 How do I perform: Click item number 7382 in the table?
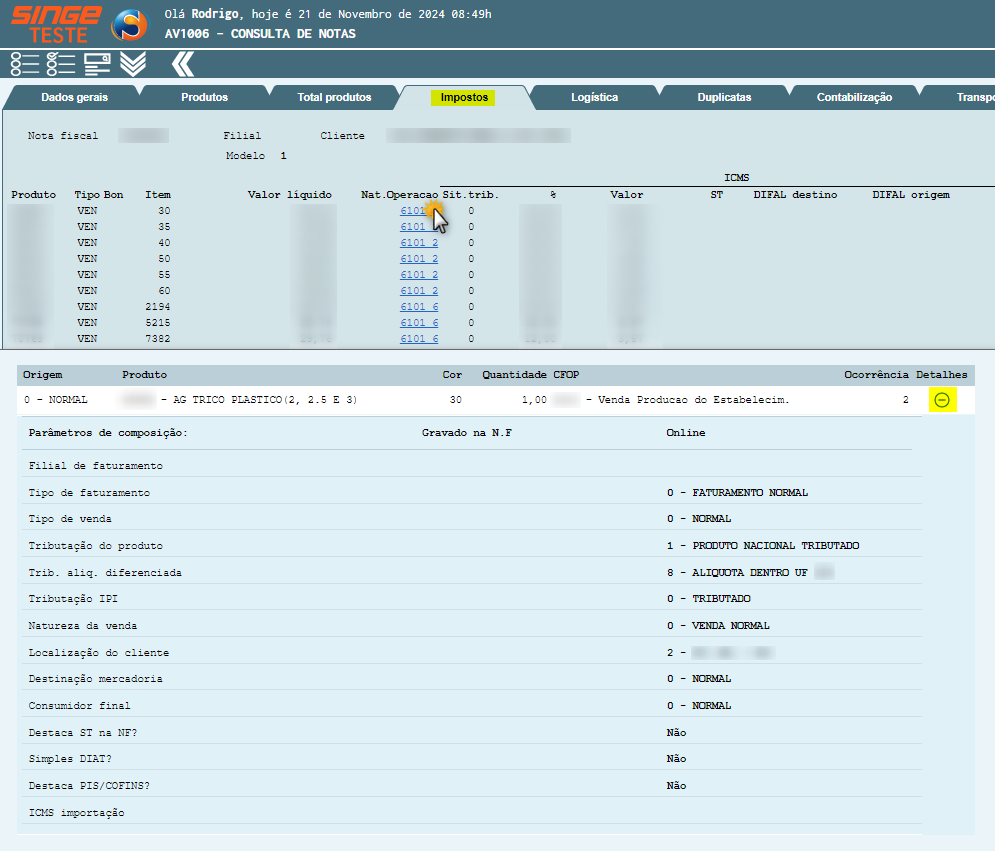click(157, 338)
